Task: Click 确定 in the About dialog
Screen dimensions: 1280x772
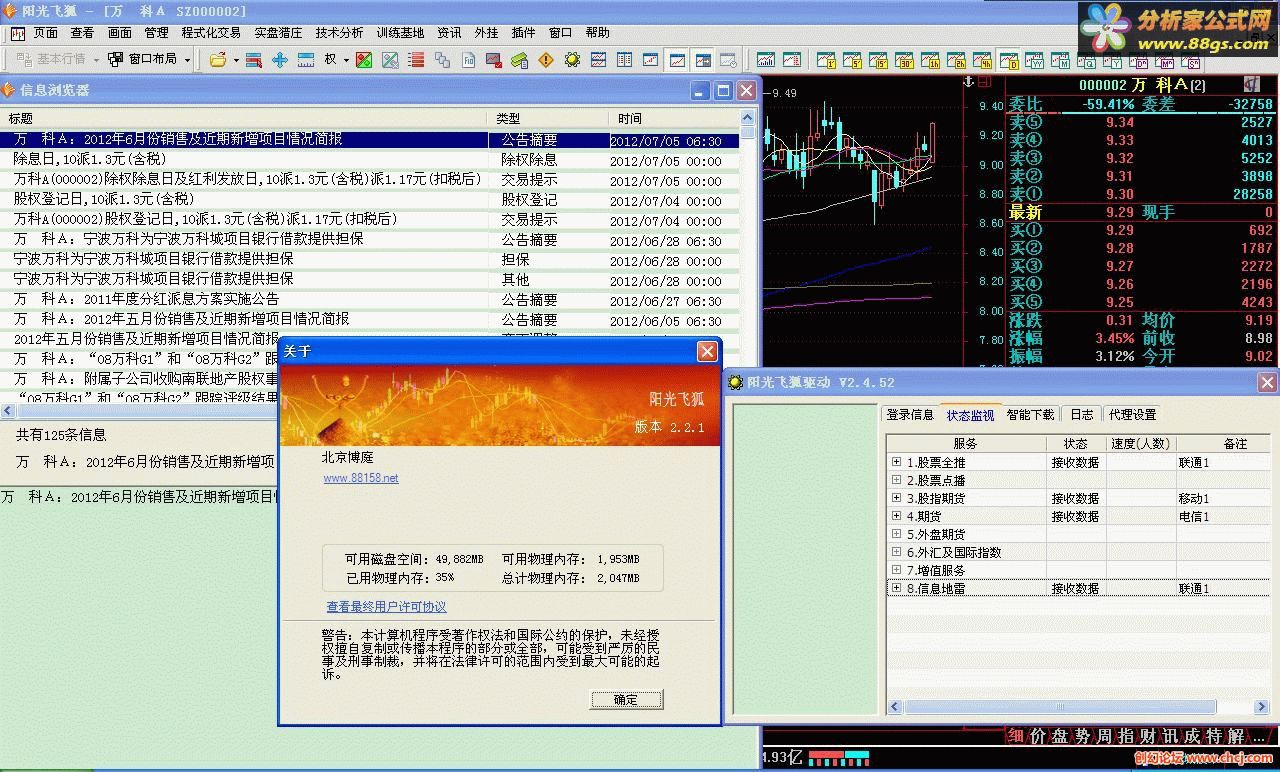Action: pyautogui.click(x=626, y=699)
